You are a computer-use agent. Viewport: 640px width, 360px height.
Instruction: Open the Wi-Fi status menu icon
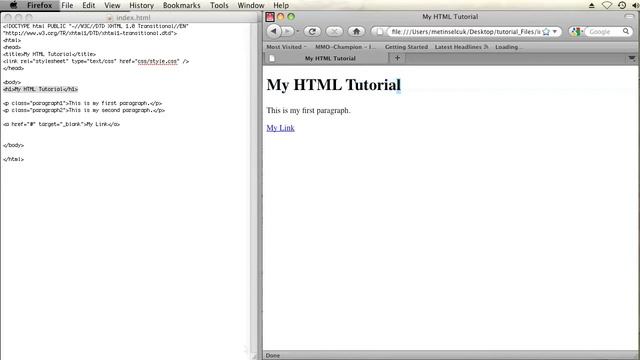point(607,5)
